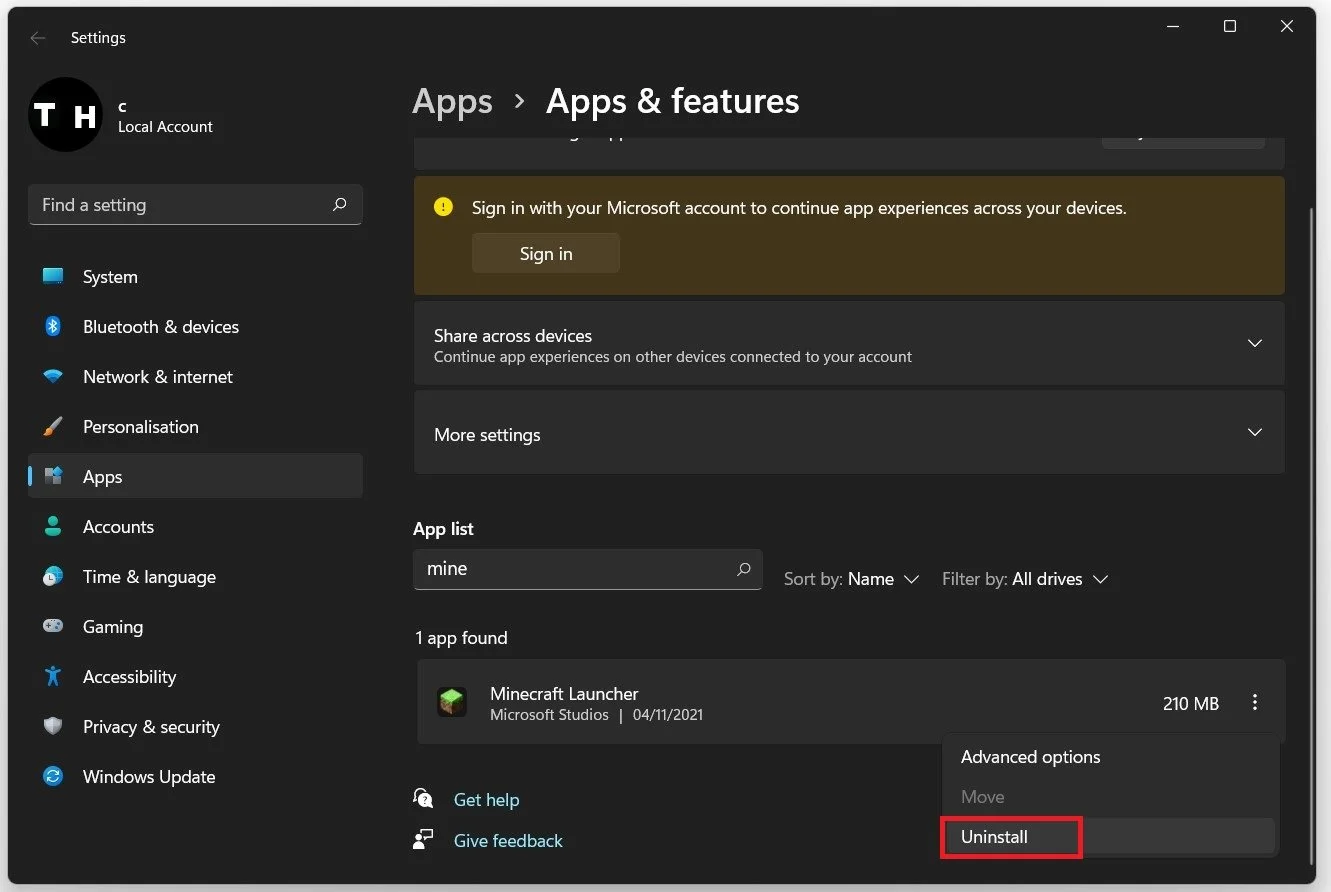Screen dimensions: 1331x892
Task: Expand the Share across devices section
Action: 1254,343
